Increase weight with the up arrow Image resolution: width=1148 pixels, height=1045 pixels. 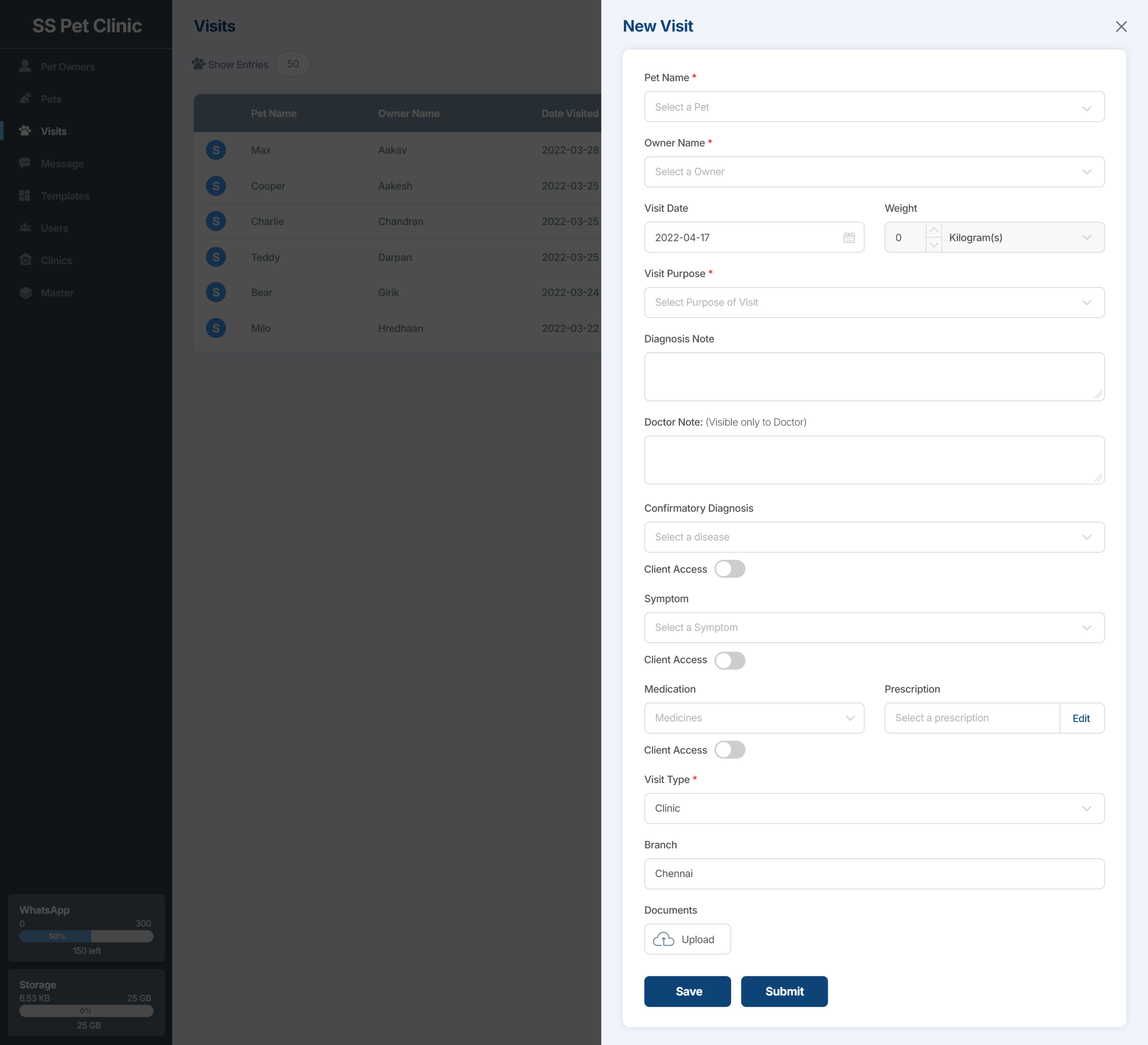[x=933, y=230]
